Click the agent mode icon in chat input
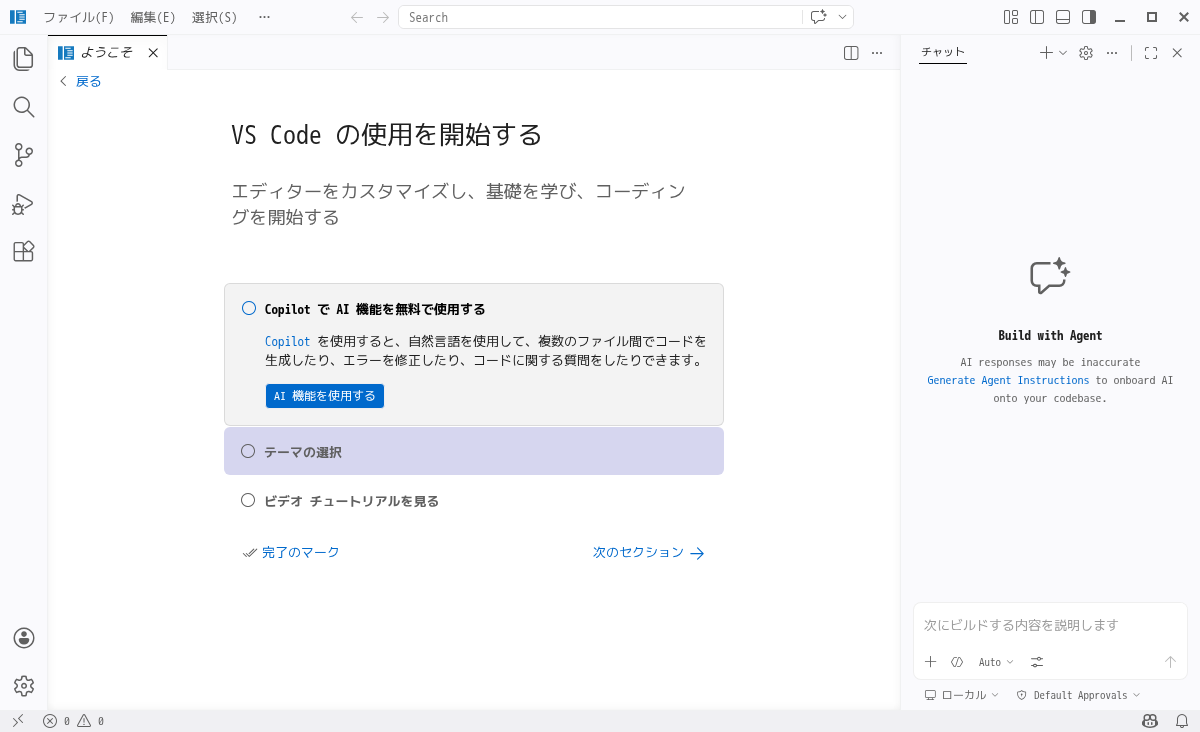The width and height of the screenshot is (1200, 732). tap(957, 662)
